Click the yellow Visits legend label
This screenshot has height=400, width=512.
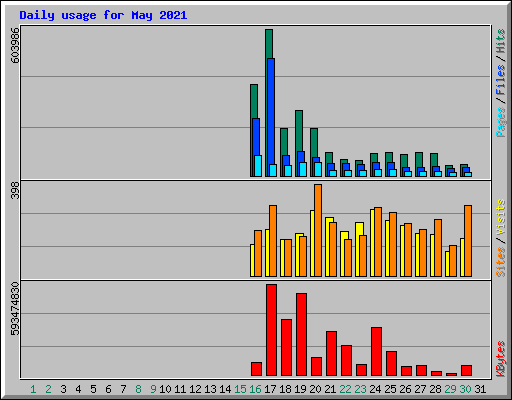(500, 217)
